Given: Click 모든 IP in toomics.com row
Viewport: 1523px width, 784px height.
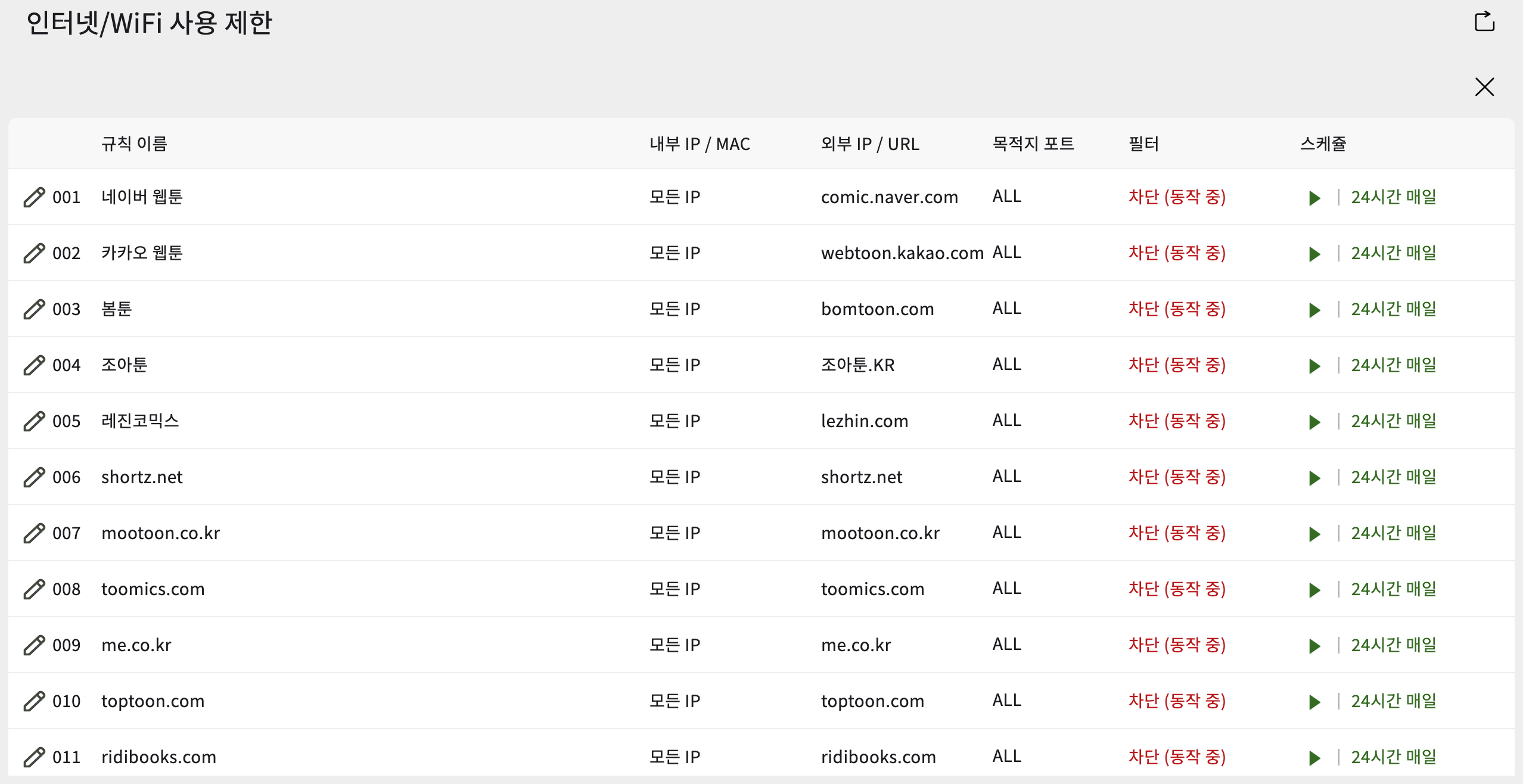Looking at the screenshot, I should point(675,589).
